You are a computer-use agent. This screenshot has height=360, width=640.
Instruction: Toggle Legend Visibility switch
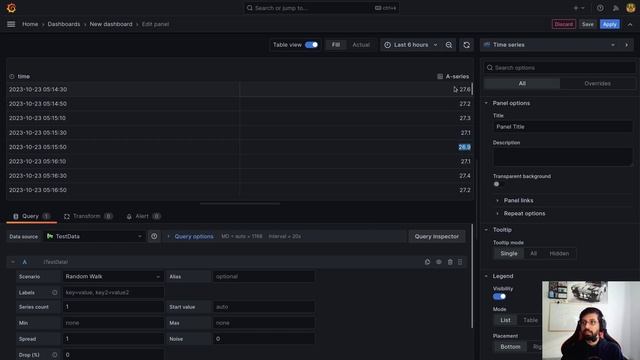click(499, 296)
